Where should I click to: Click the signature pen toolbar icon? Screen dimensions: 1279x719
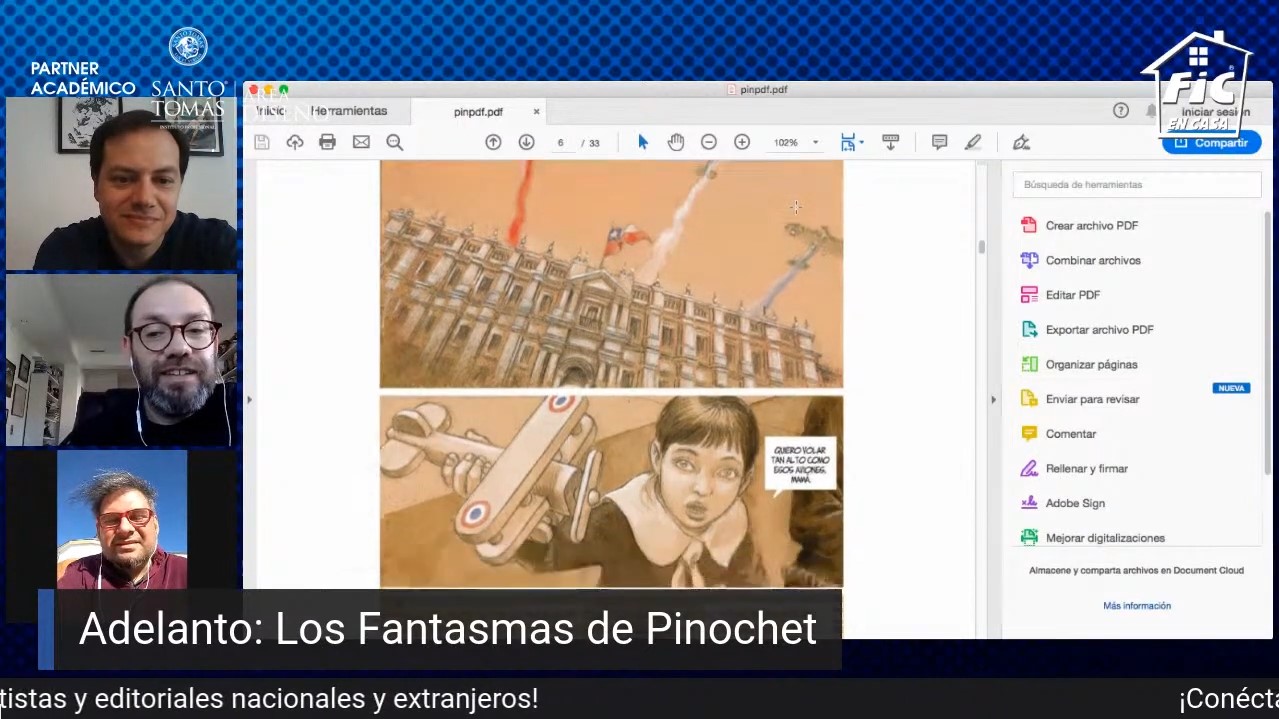click(1021, 142)
